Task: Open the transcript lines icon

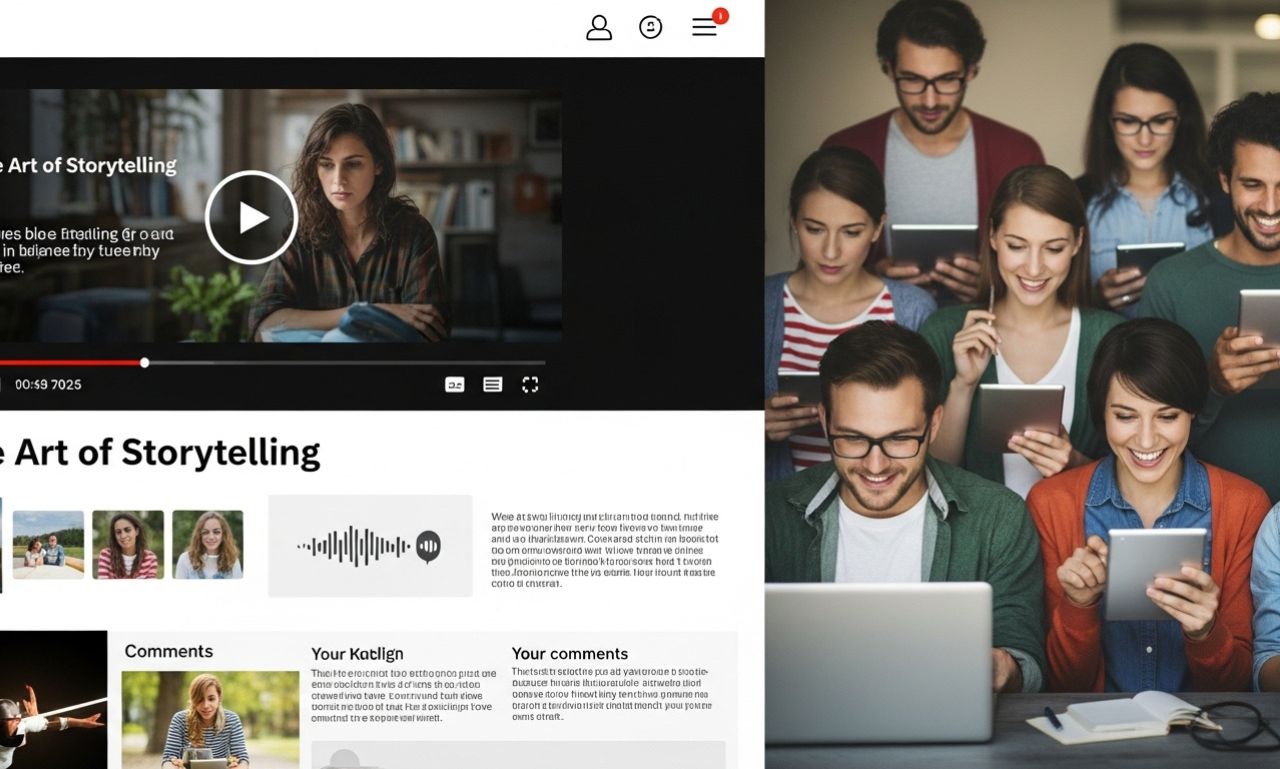Action: [492, 385]
